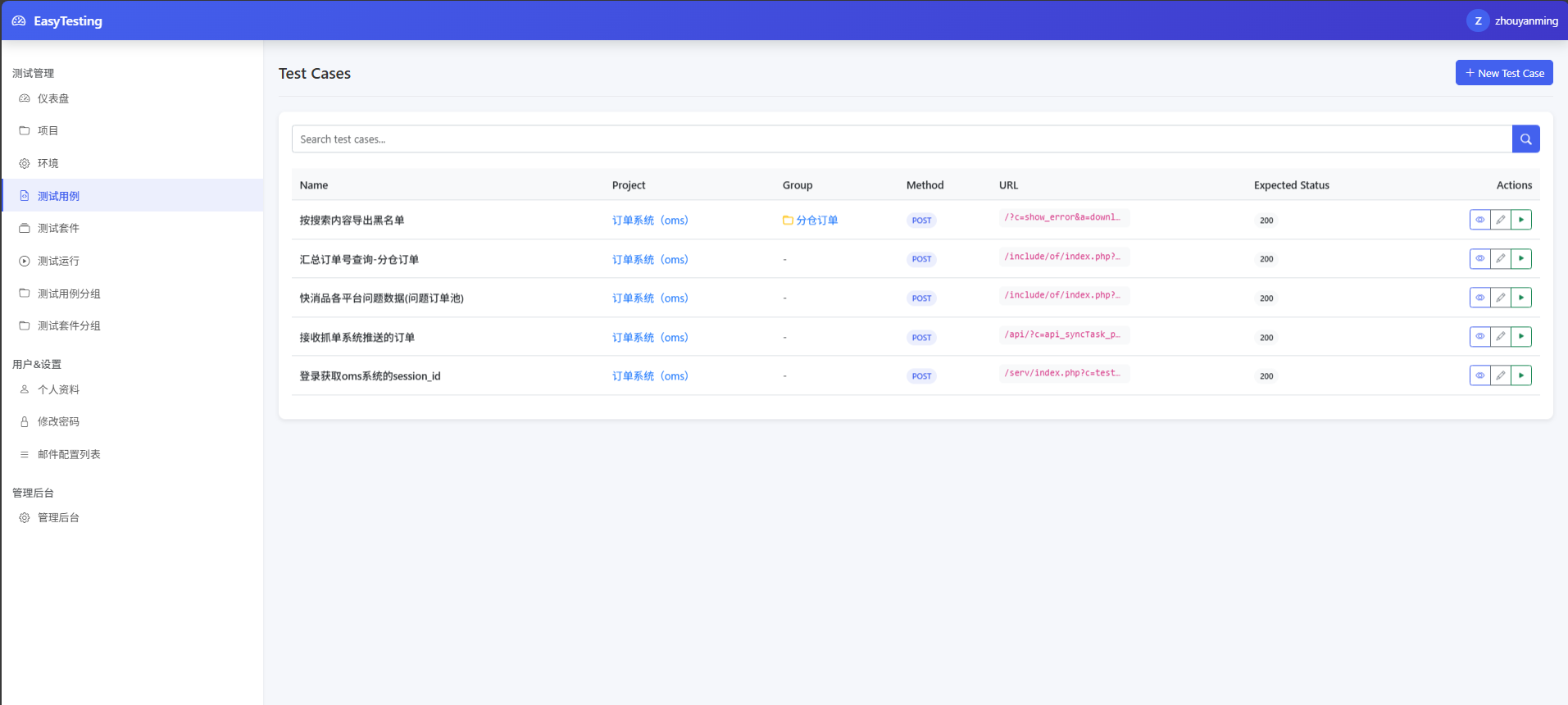1568x705 pixels.
Task: Open the 分仓订单 group link
Action: coord(810,220)
